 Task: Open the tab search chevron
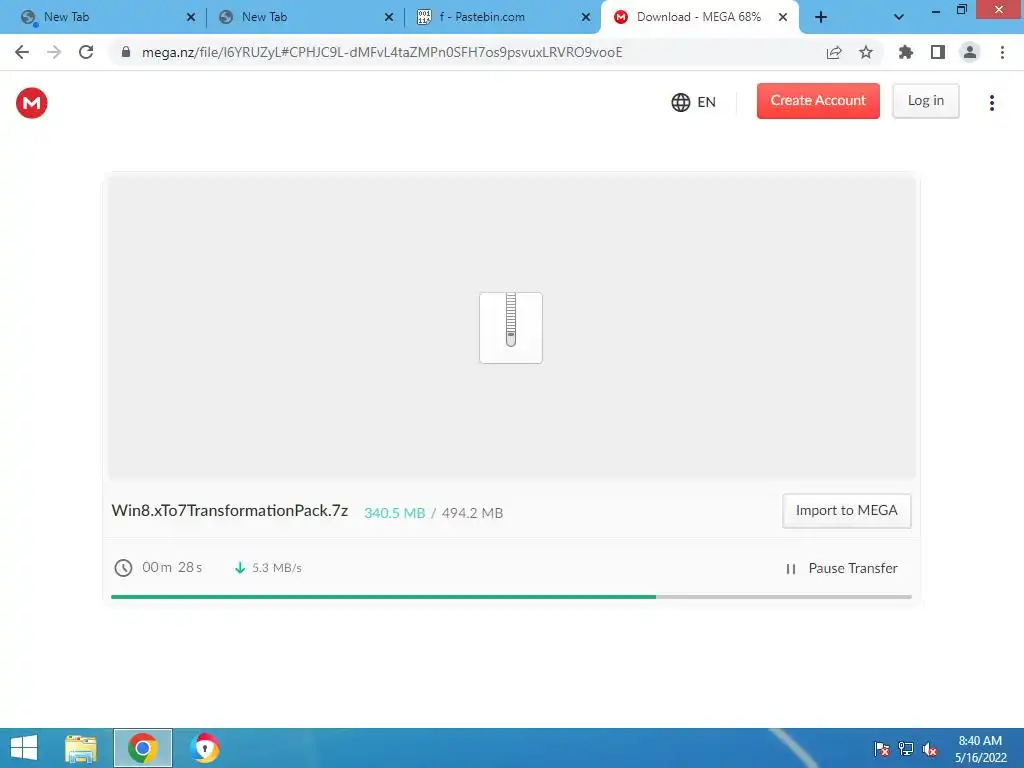tap(899, 18)
